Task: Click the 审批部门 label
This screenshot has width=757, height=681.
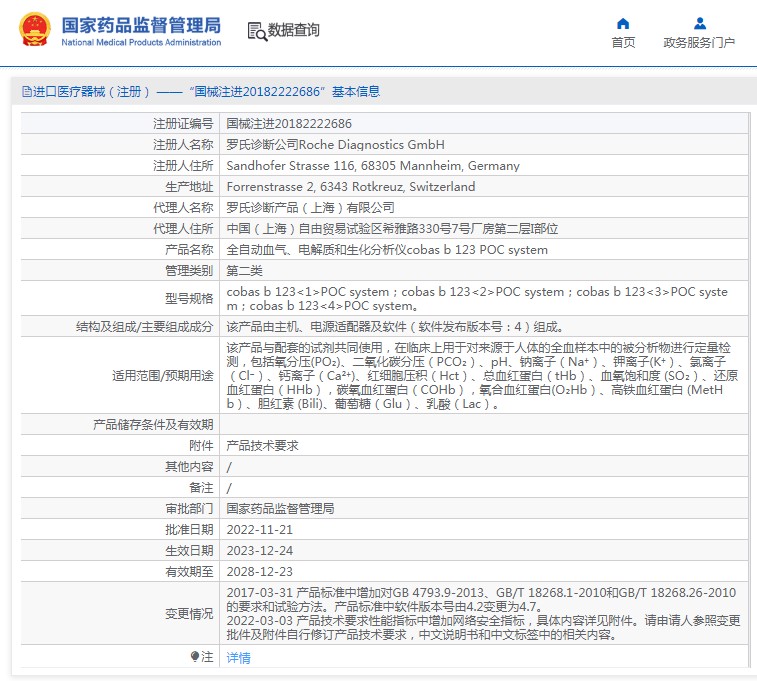Action: click(189, 508)
